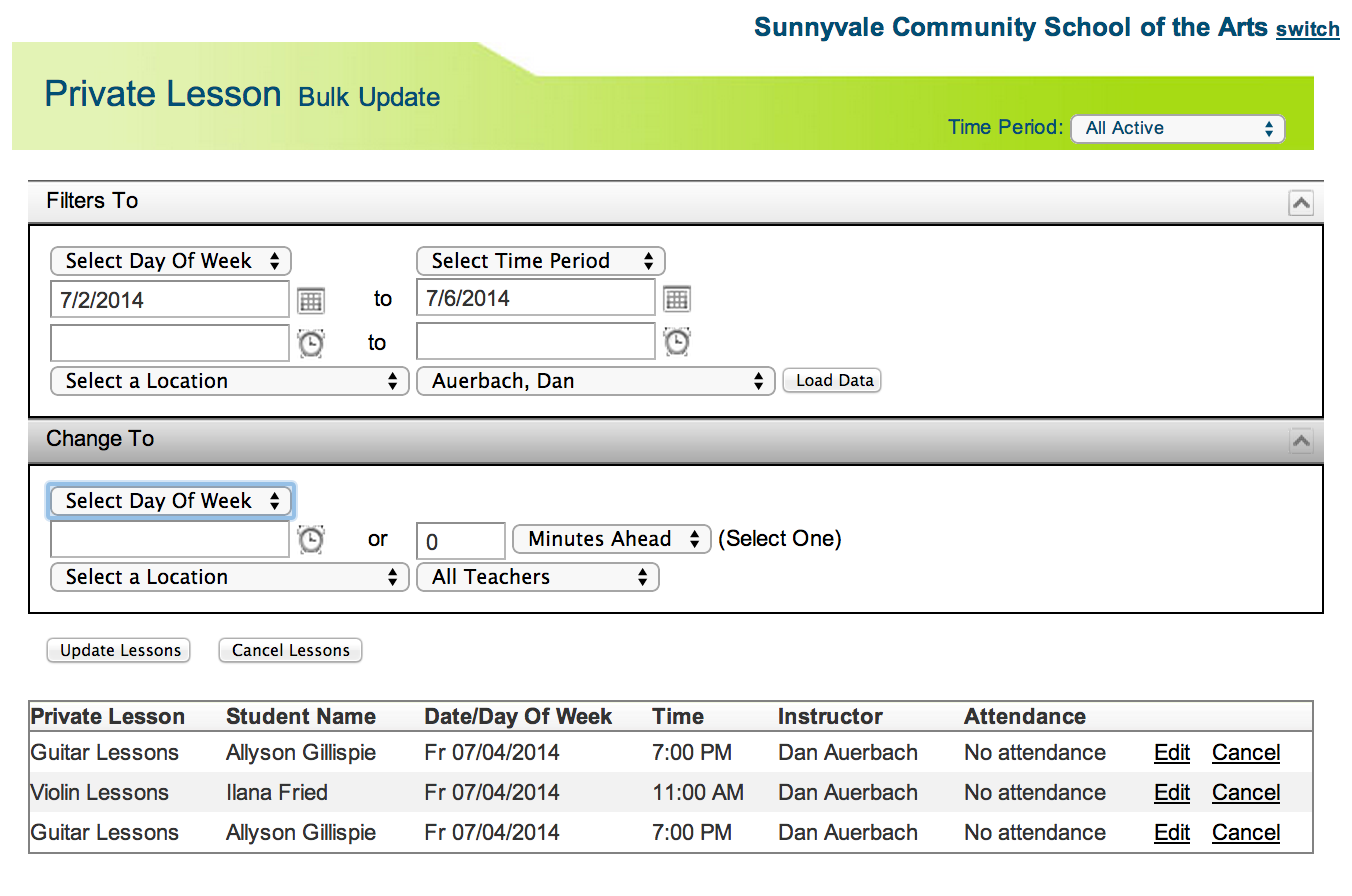The width and height of the screenshot is (1352, 896).
Task: Click the switch school link
Action: (1307, 30)
